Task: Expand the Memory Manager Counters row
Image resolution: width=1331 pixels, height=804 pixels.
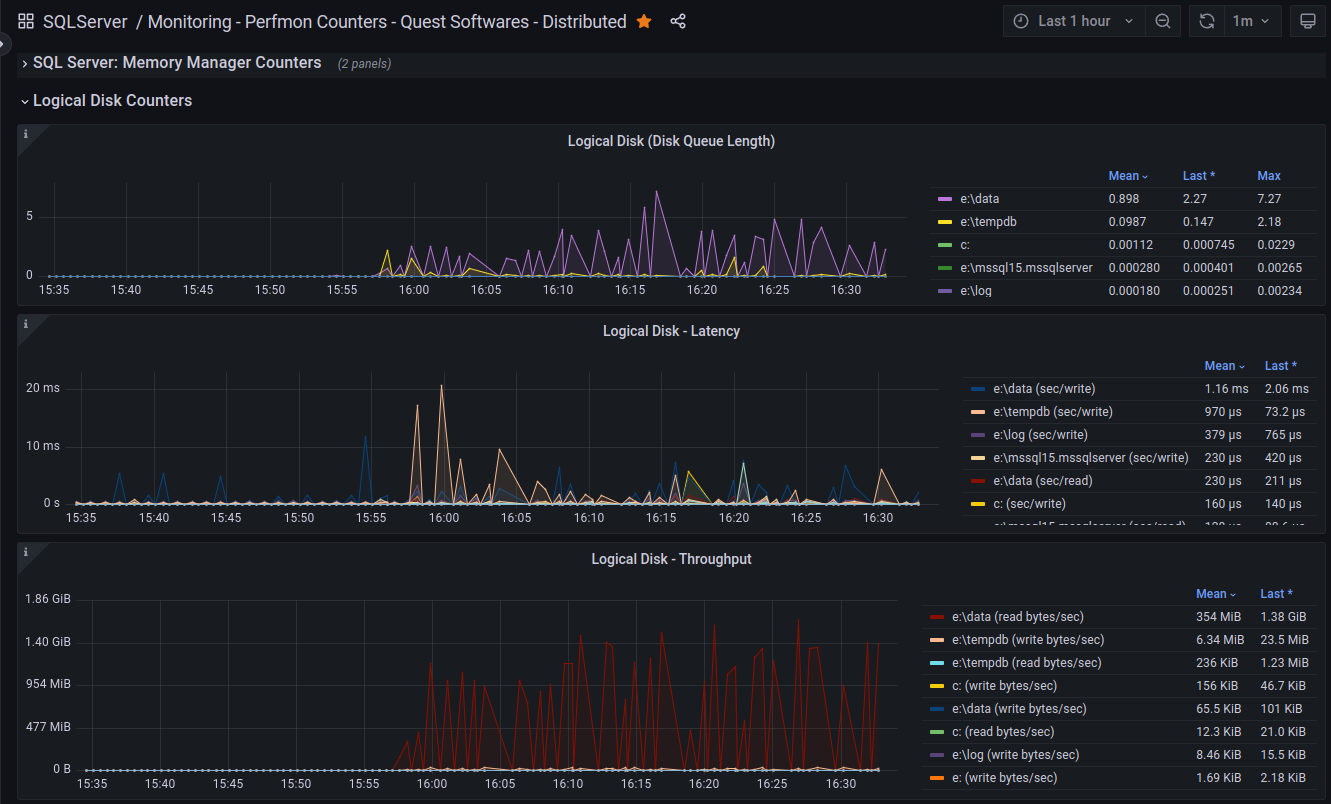Action: pyautogui.click(x=176, y=62)
